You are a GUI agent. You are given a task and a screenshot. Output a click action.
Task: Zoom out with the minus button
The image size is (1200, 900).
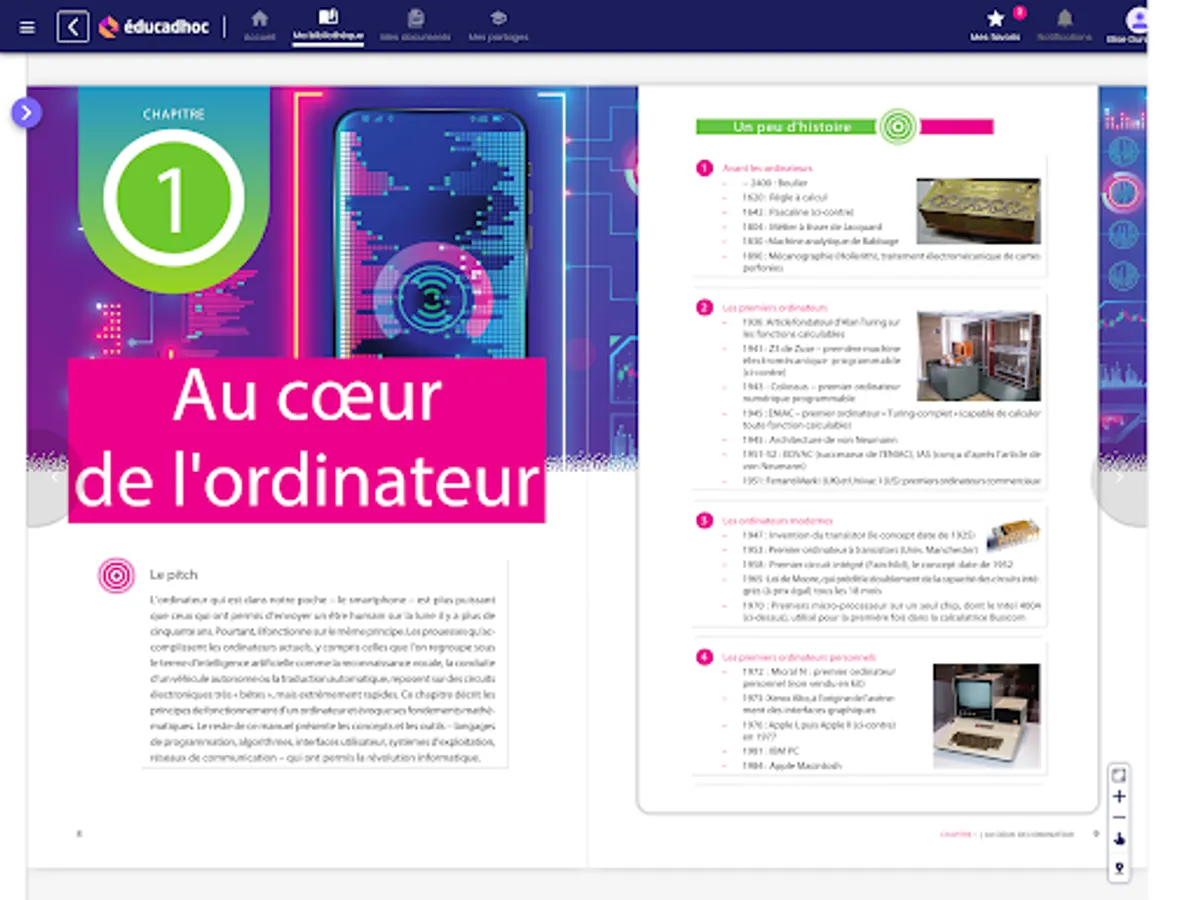pyautogui.click(x=1119, y=818)
